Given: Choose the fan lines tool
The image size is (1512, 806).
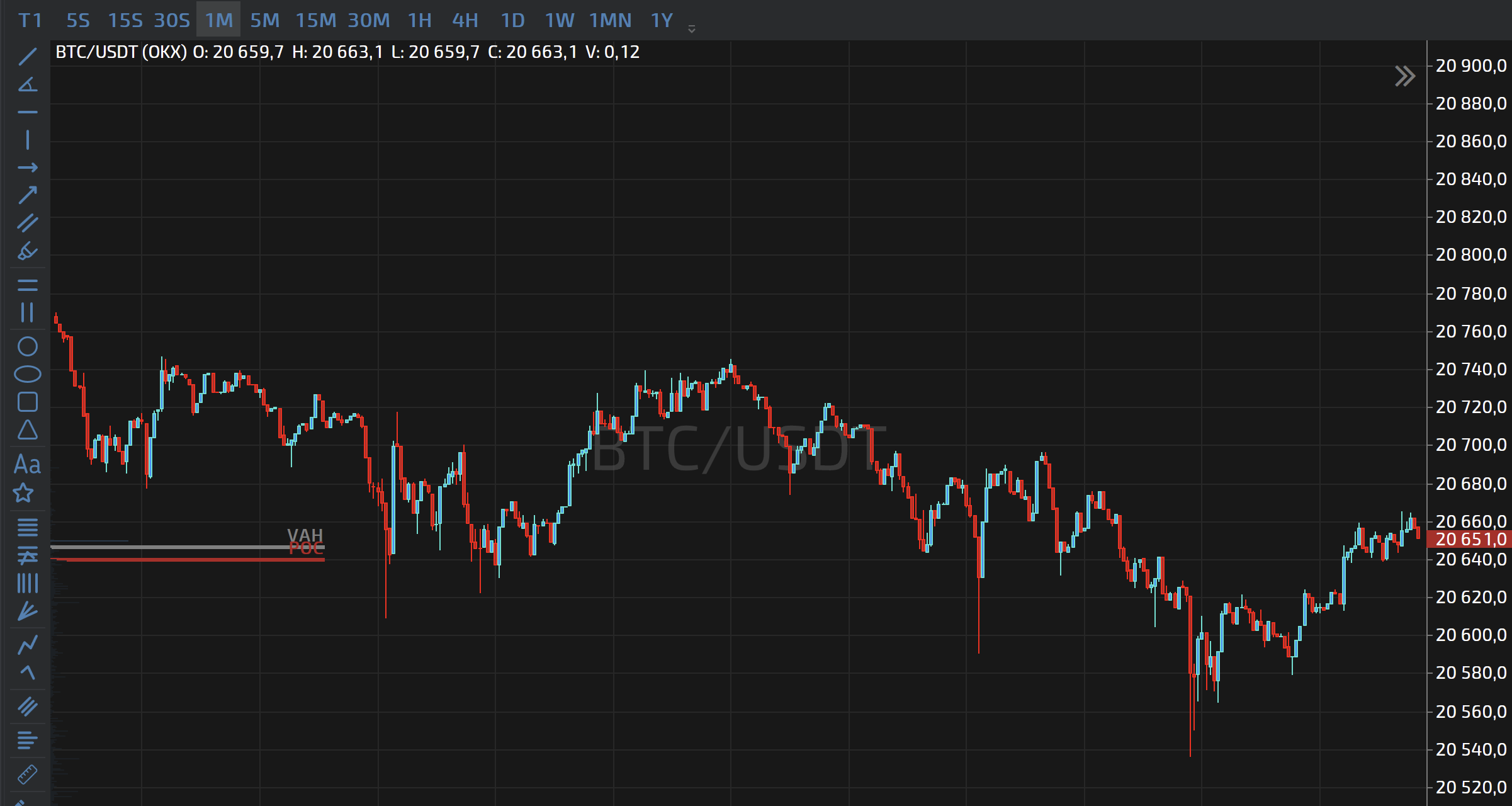Looking at the screenshot, I should (x=27, y=611).
